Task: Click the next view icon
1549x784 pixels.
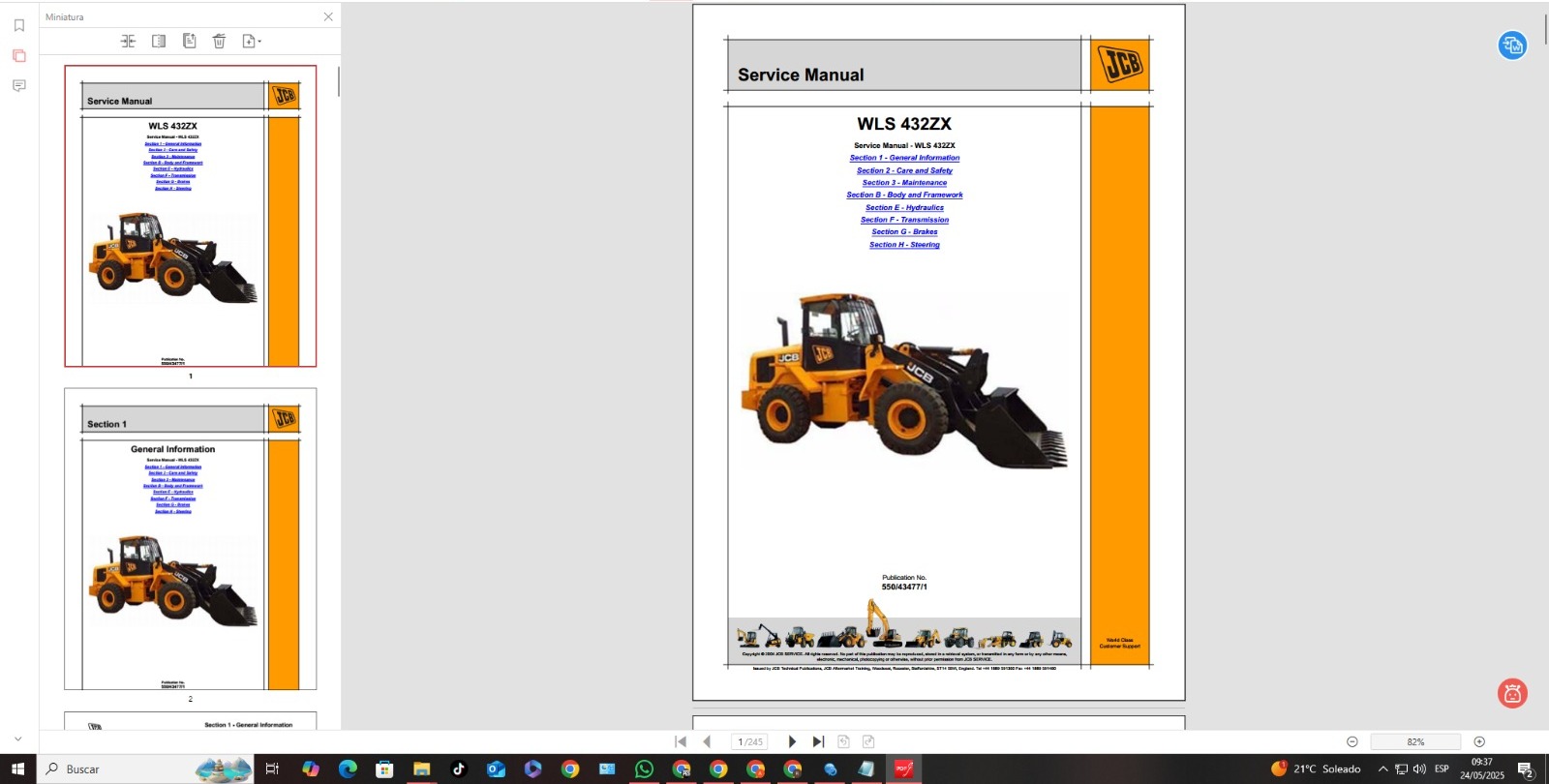Action: coord(868,741)
